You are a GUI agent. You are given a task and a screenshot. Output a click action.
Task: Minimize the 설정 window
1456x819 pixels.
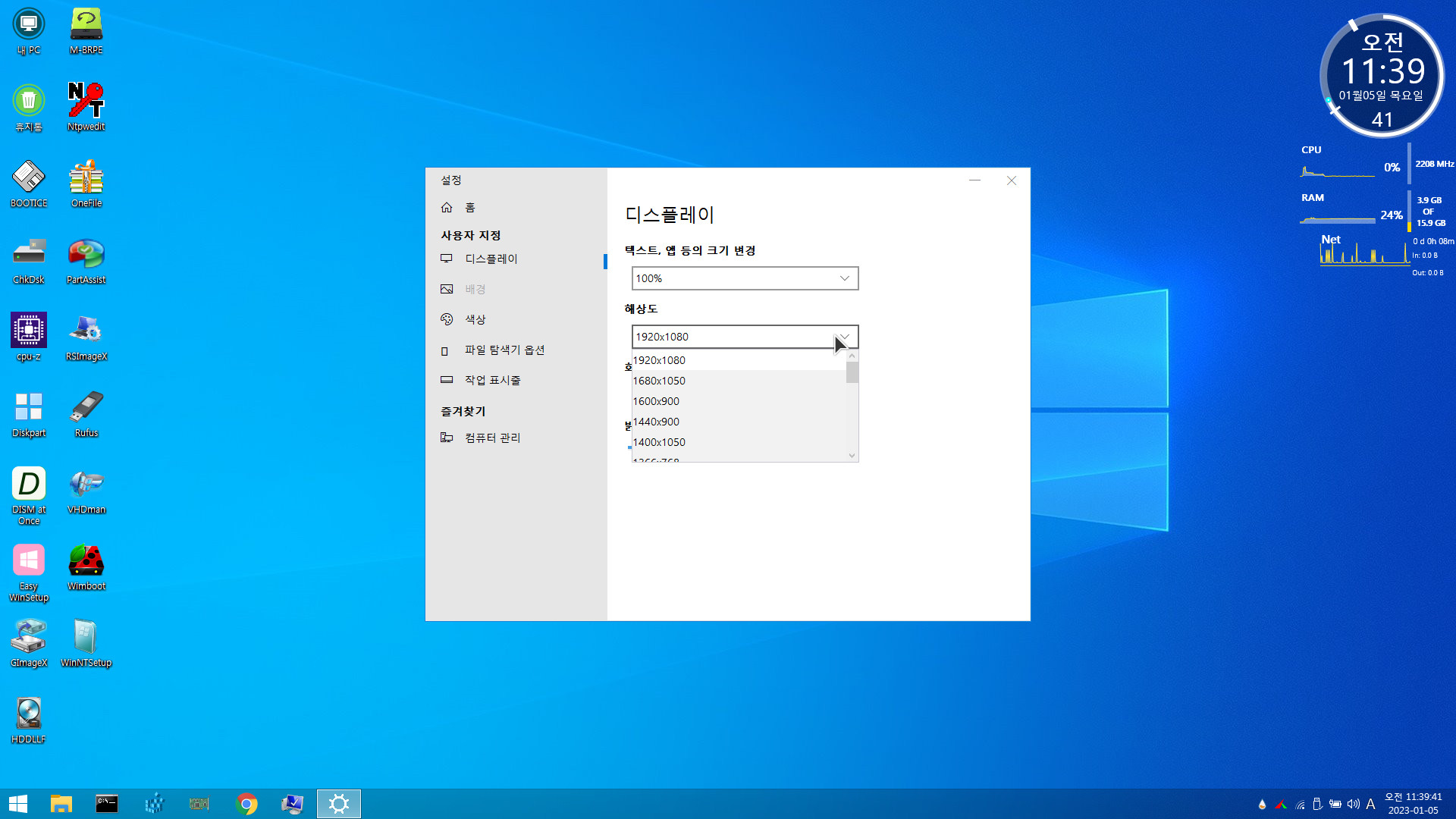(974, 180)
